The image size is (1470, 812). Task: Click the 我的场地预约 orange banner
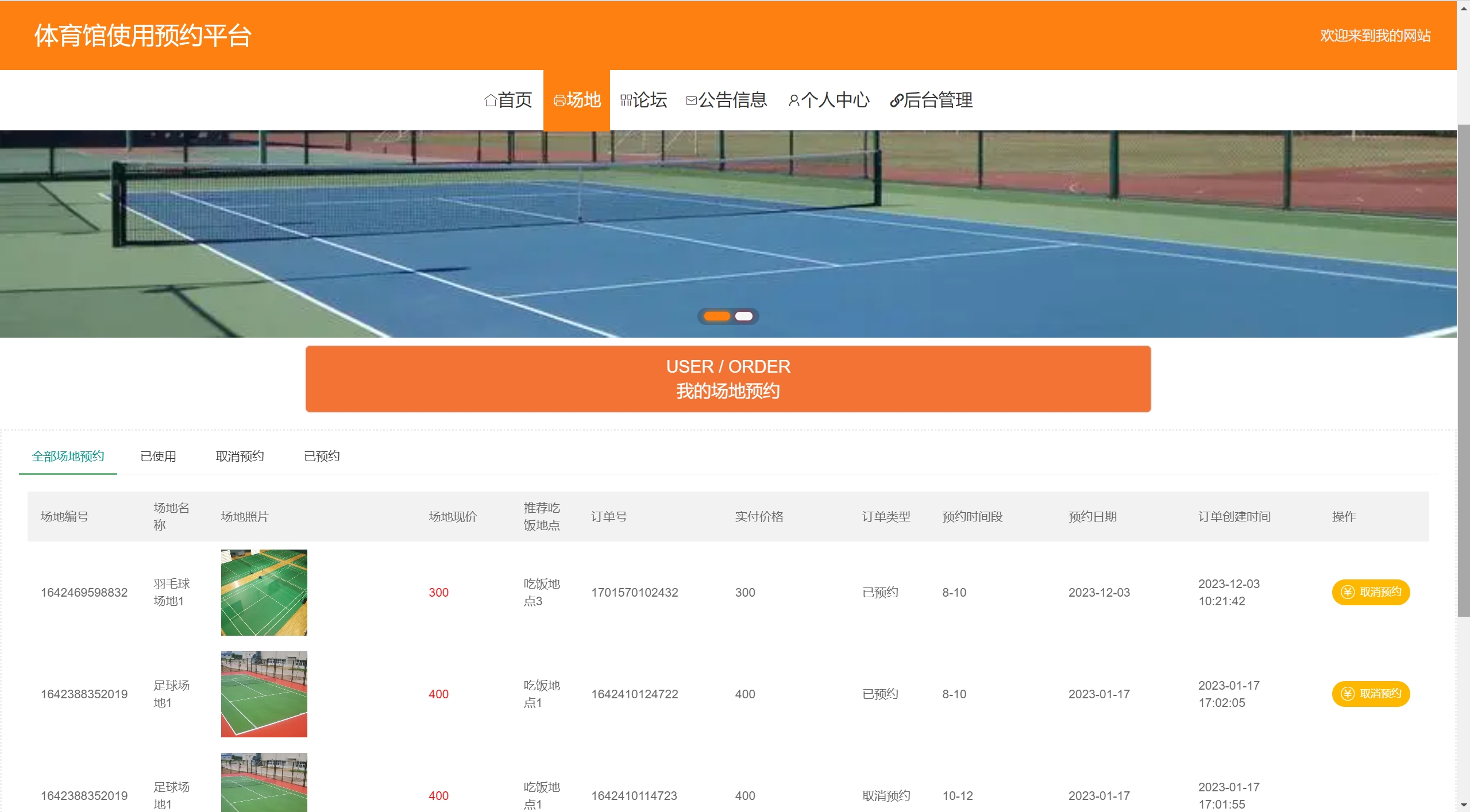728,379
